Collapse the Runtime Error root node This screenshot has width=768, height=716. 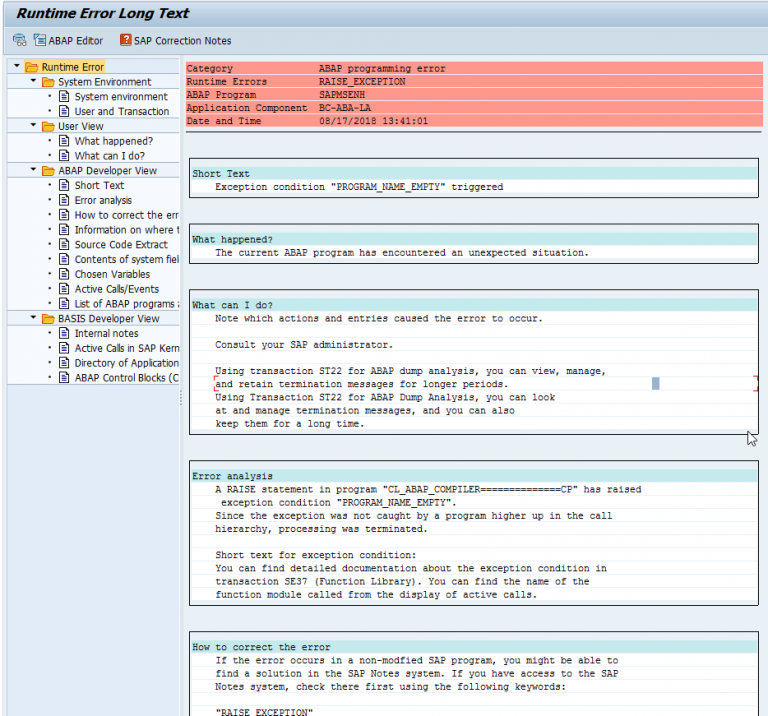click(x=18, y=67)
